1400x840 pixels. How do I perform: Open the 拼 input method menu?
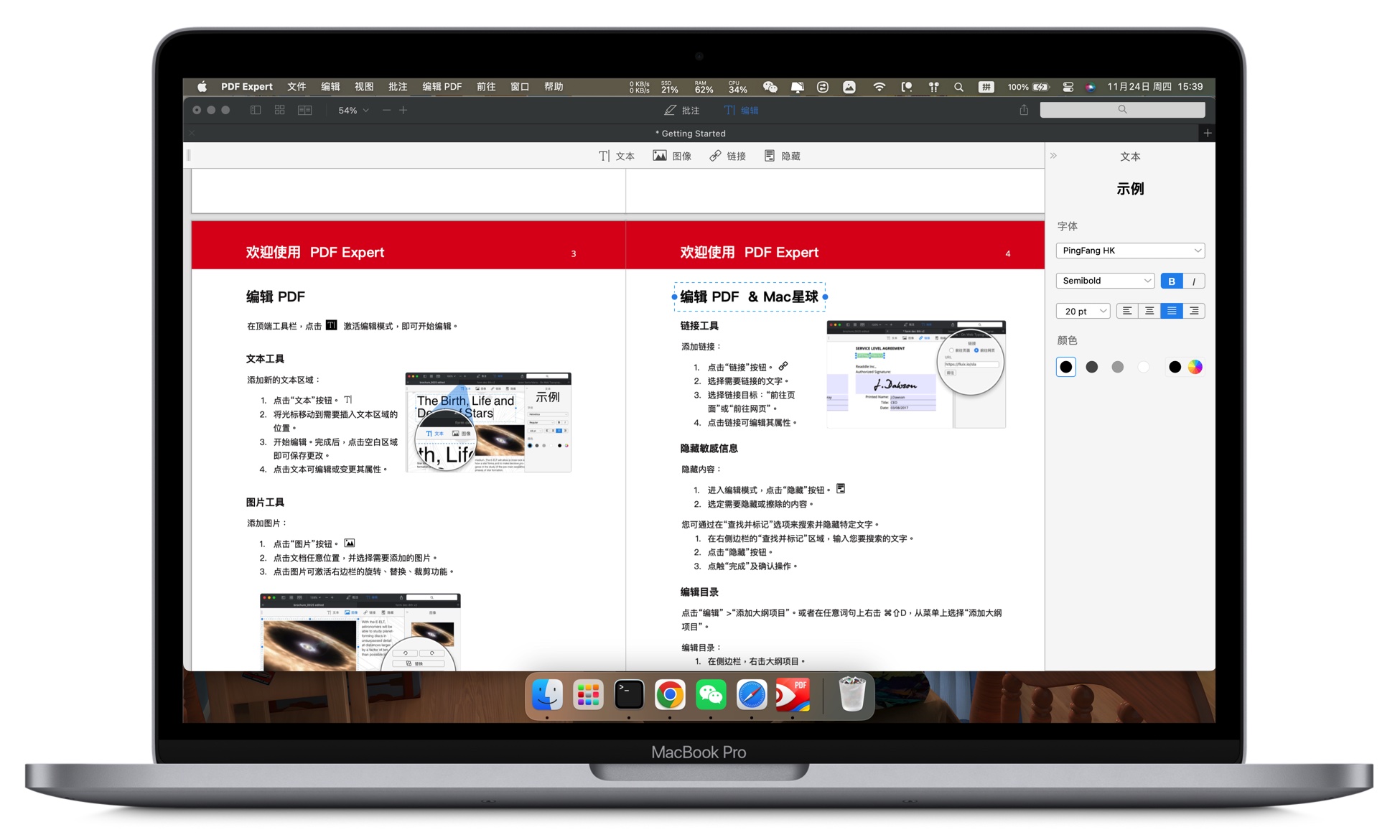(x=986, y=87)
